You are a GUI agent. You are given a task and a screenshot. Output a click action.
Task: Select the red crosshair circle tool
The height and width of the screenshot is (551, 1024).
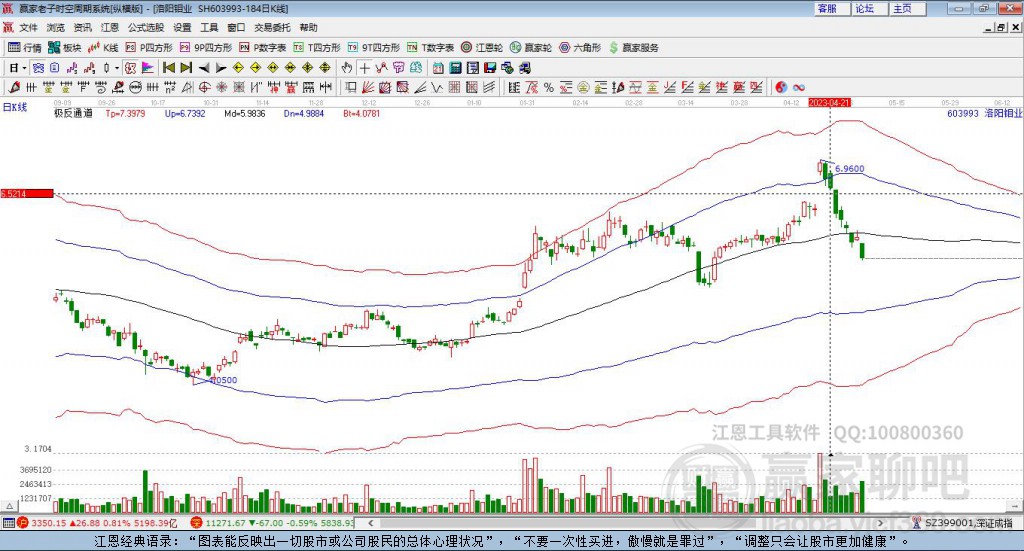[204, 87]
